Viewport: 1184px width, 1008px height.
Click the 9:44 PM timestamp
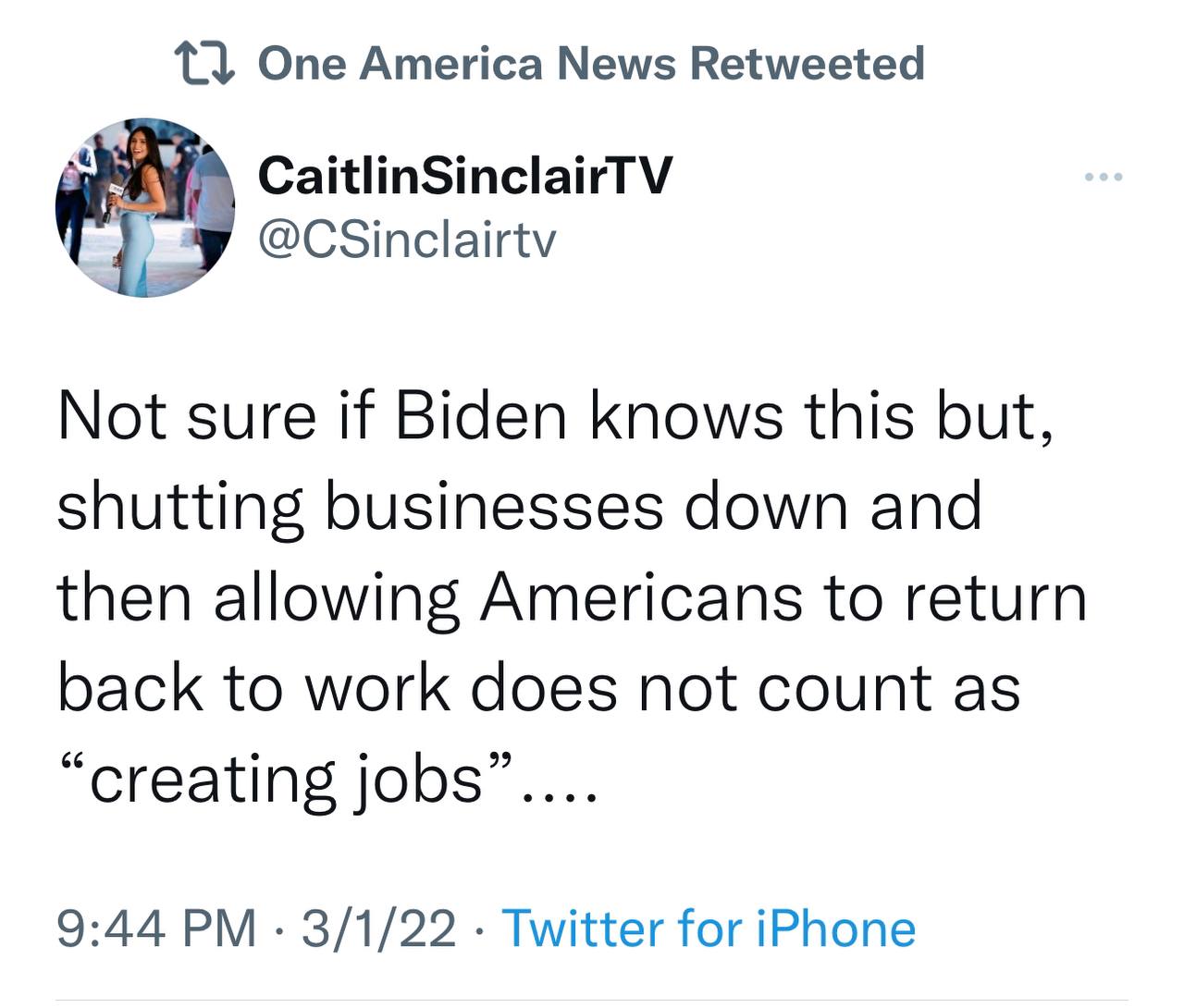coord(156,928)
